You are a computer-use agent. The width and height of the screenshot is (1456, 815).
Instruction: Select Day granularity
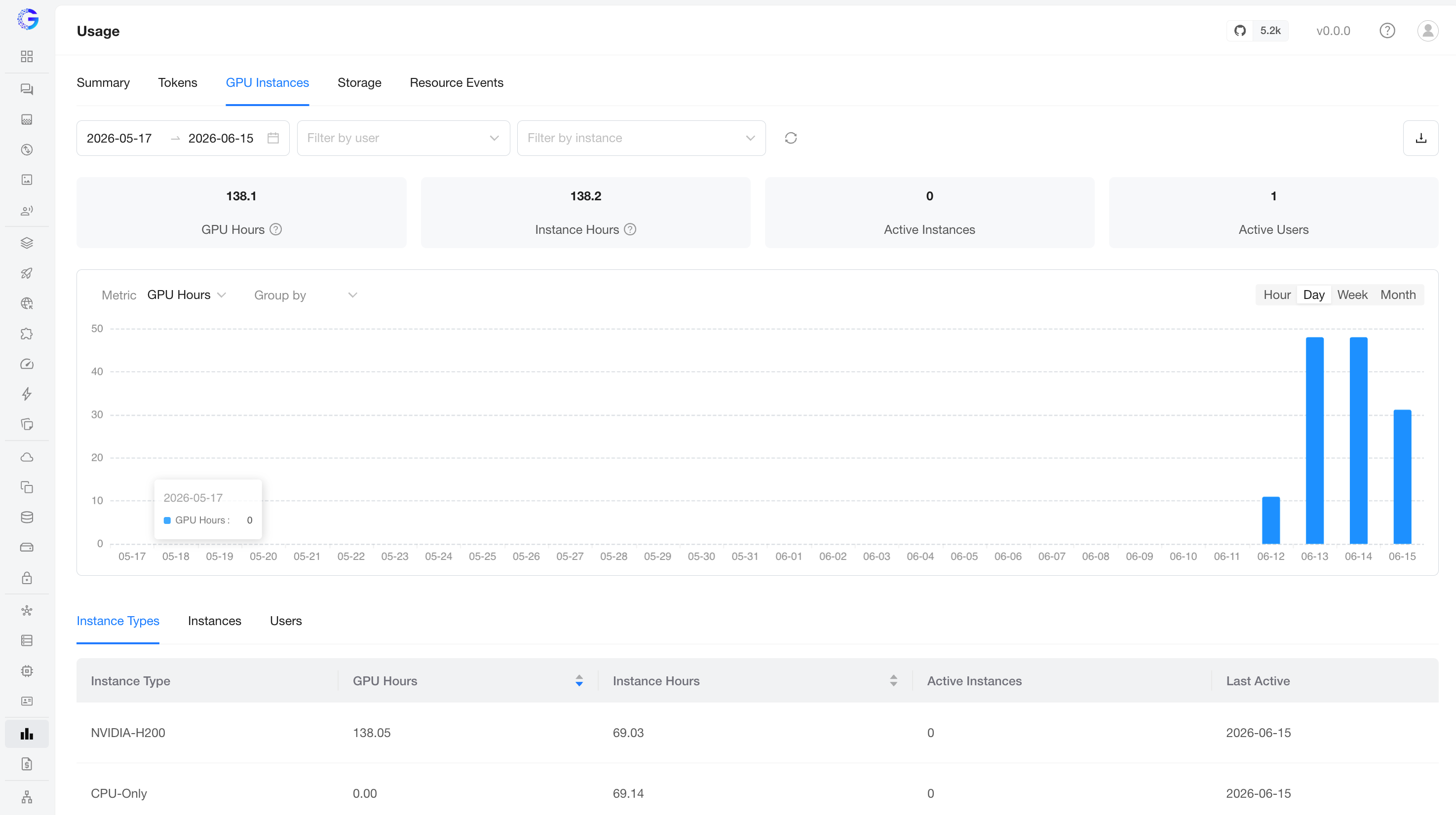pos(1313,295)
